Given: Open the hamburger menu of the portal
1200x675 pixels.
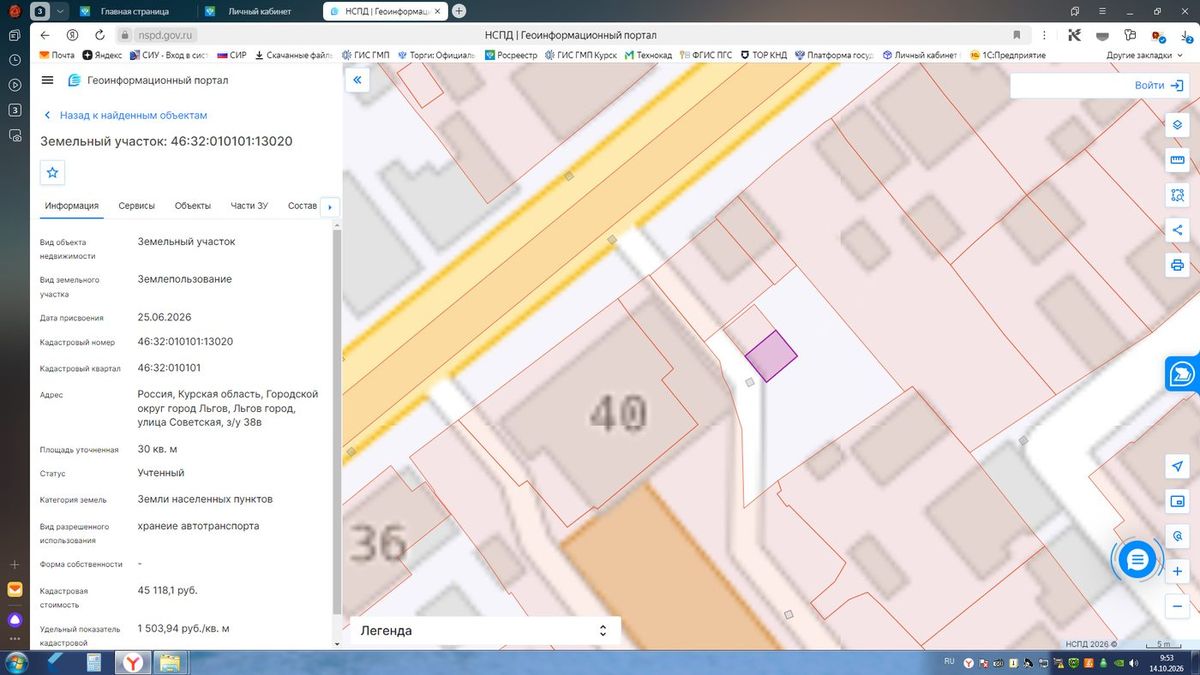Looking at the screenshot, I should pos(48,80).
